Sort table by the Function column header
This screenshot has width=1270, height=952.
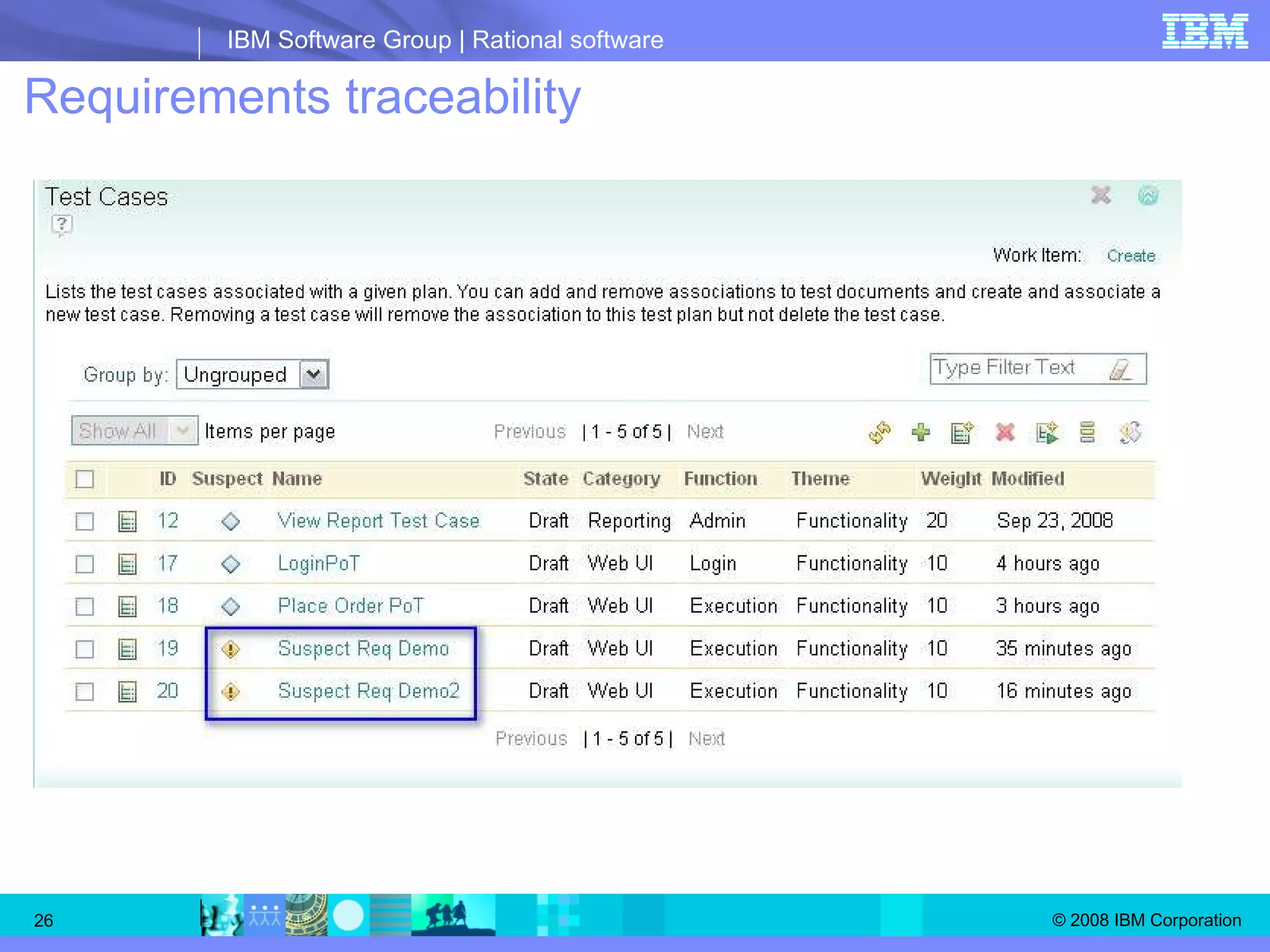click(x=721, y=478)
